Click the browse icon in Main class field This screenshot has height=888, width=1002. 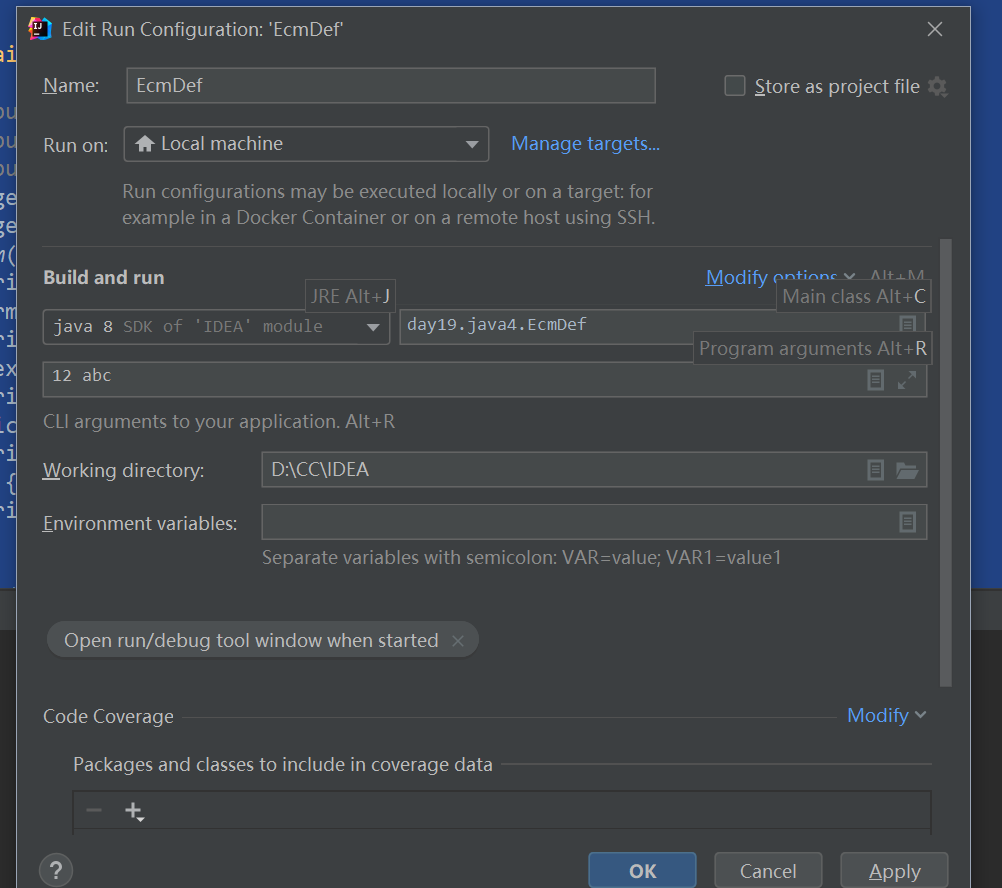pyautogui.click(x=907, y=325)
